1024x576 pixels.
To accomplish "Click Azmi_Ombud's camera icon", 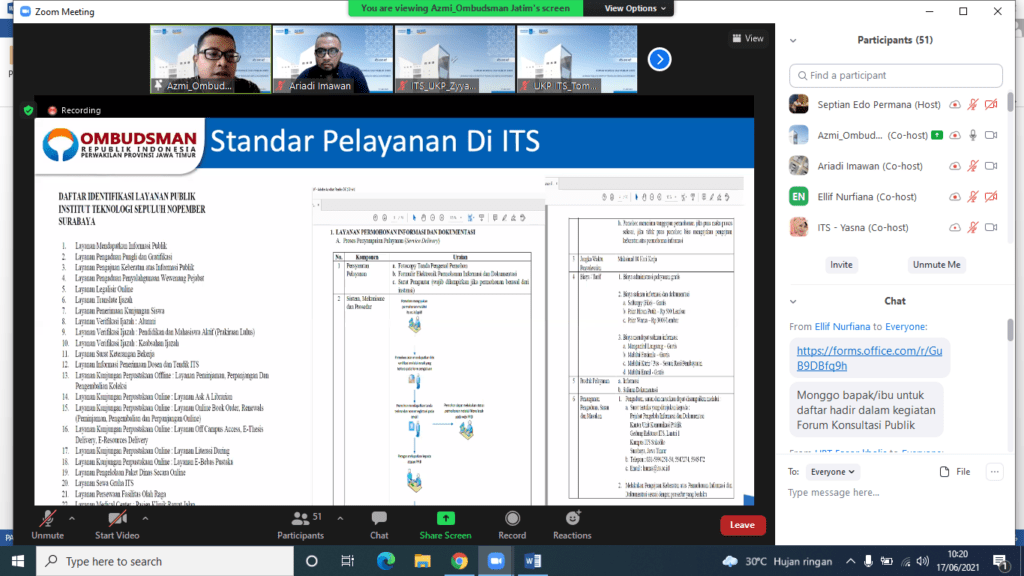I will click(x=991, y=135).
